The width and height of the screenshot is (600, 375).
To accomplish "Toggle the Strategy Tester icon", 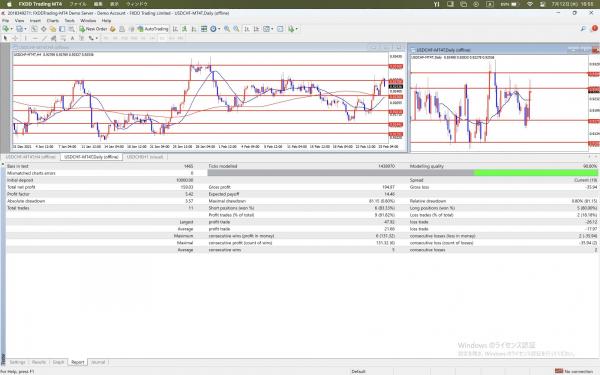I will click(71, 29).
